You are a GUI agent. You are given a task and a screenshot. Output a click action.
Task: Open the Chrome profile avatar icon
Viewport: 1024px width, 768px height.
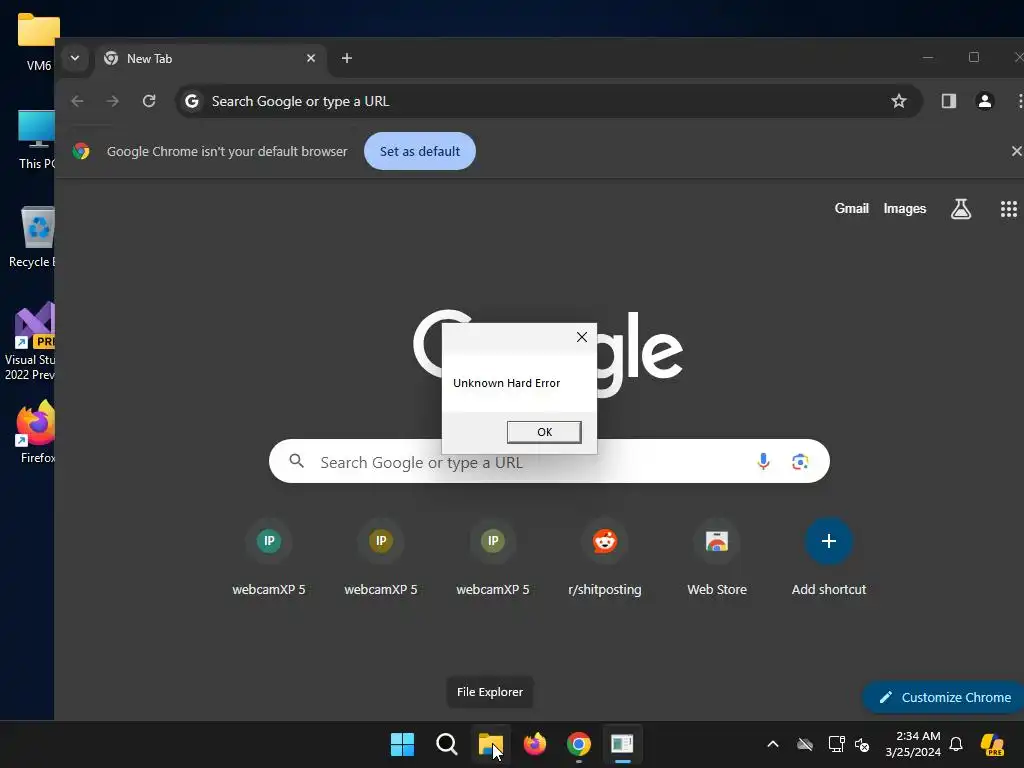985,101
